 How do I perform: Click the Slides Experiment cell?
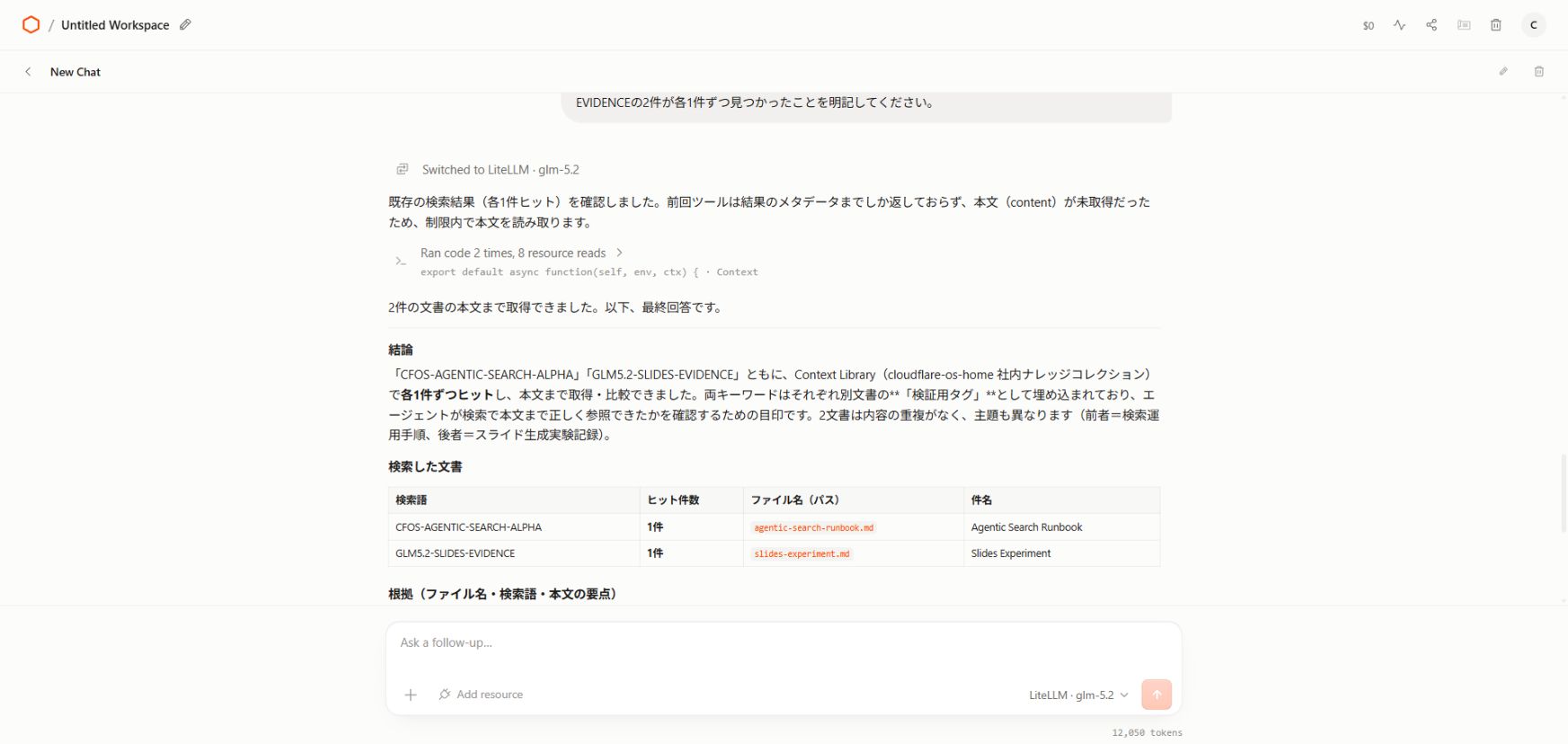1061,554
